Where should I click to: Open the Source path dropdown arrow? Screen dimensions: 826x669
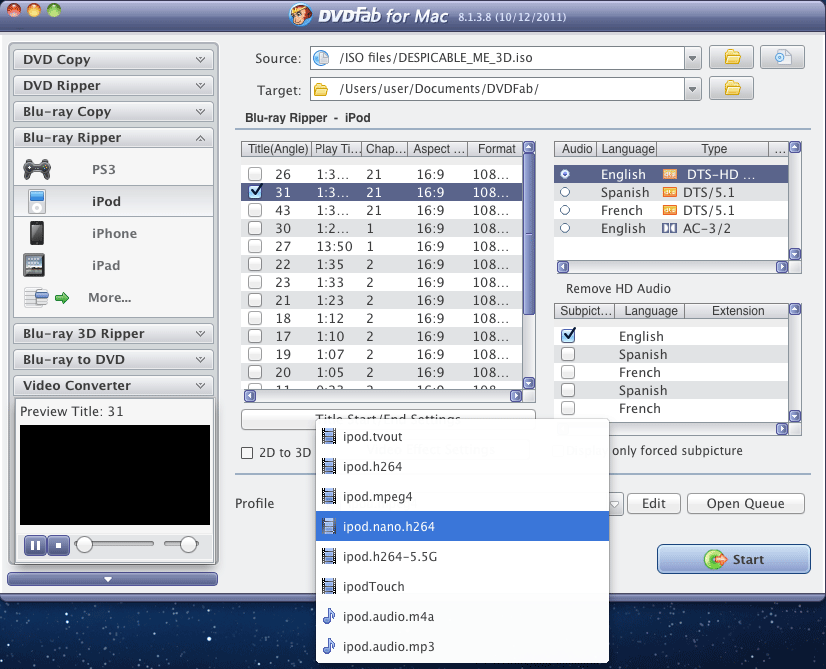(693, 58)
